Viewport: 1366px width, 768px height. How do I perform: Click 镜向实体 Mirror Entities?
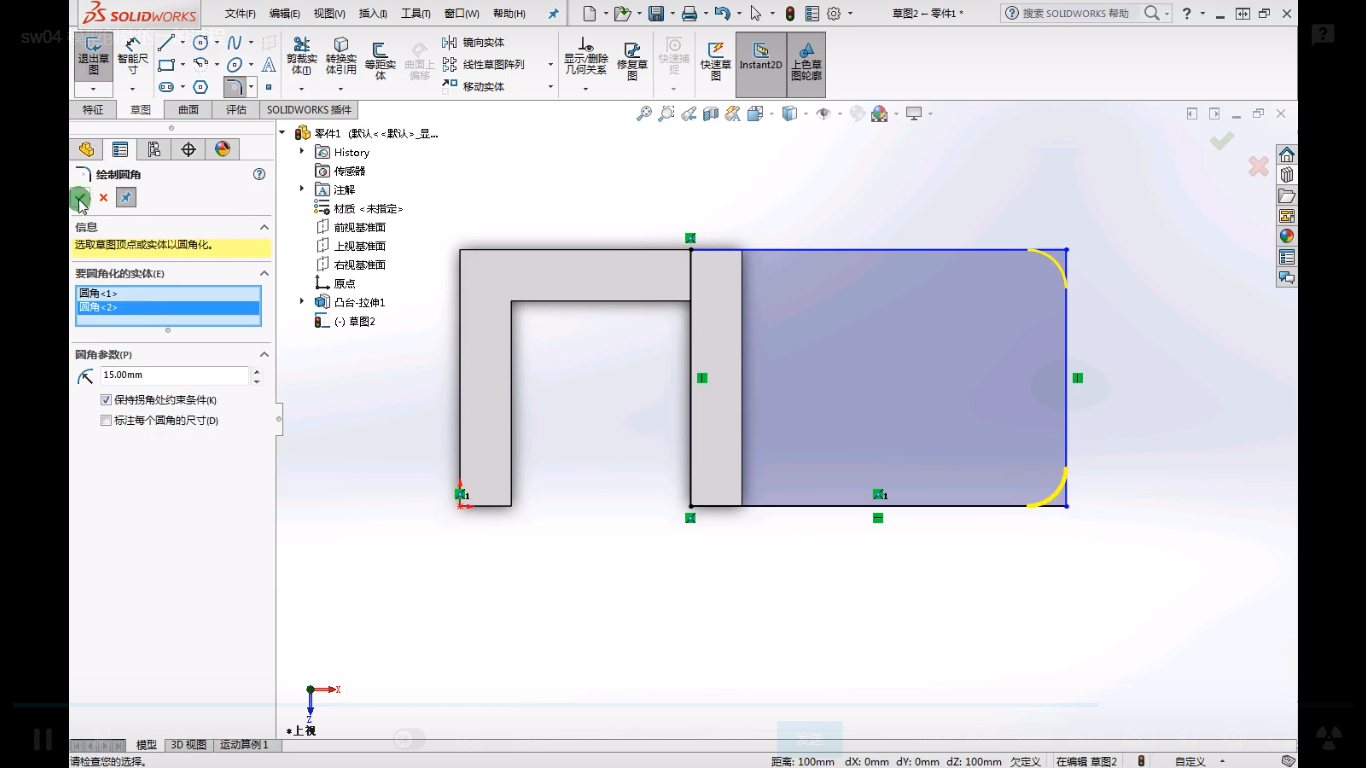coord(473,43)
